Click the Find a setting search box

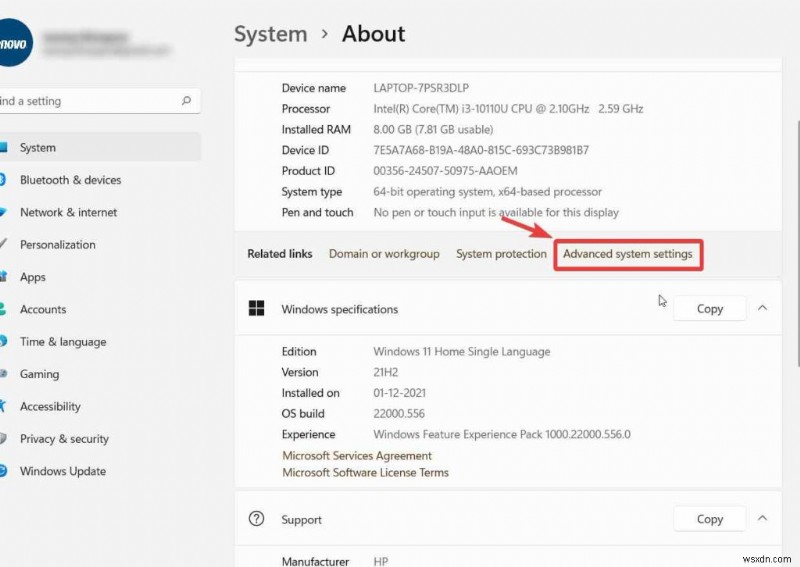click(90, 101)
